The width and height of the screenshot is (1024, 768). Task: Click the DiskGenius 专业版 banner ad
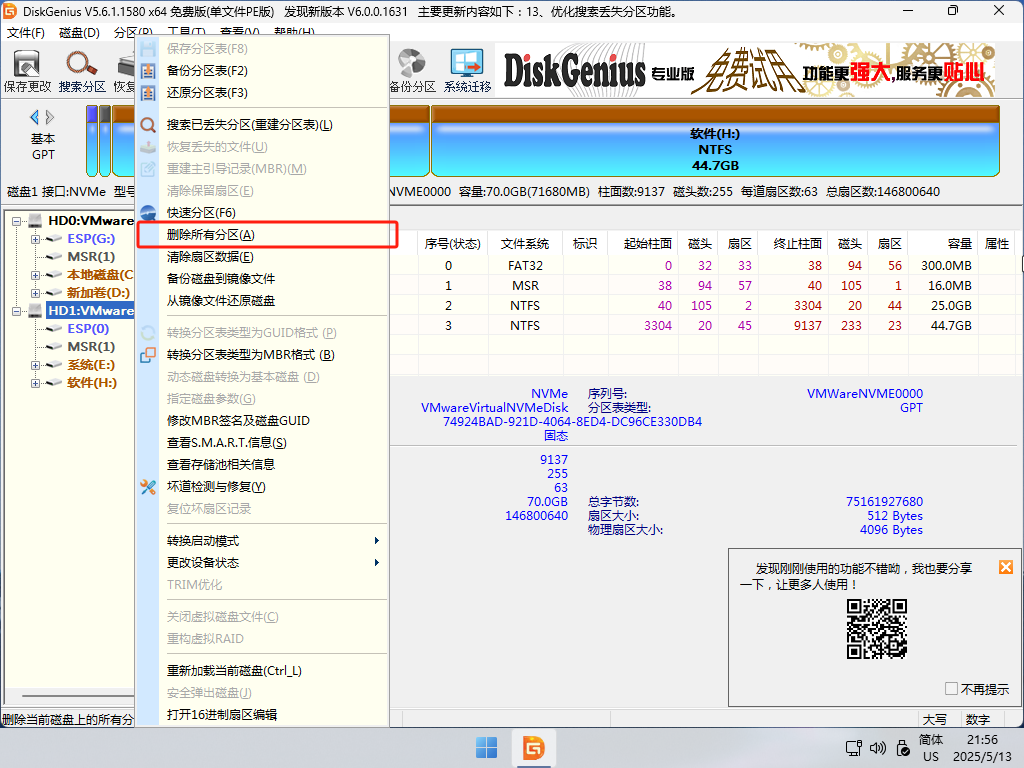coord(746,70)
